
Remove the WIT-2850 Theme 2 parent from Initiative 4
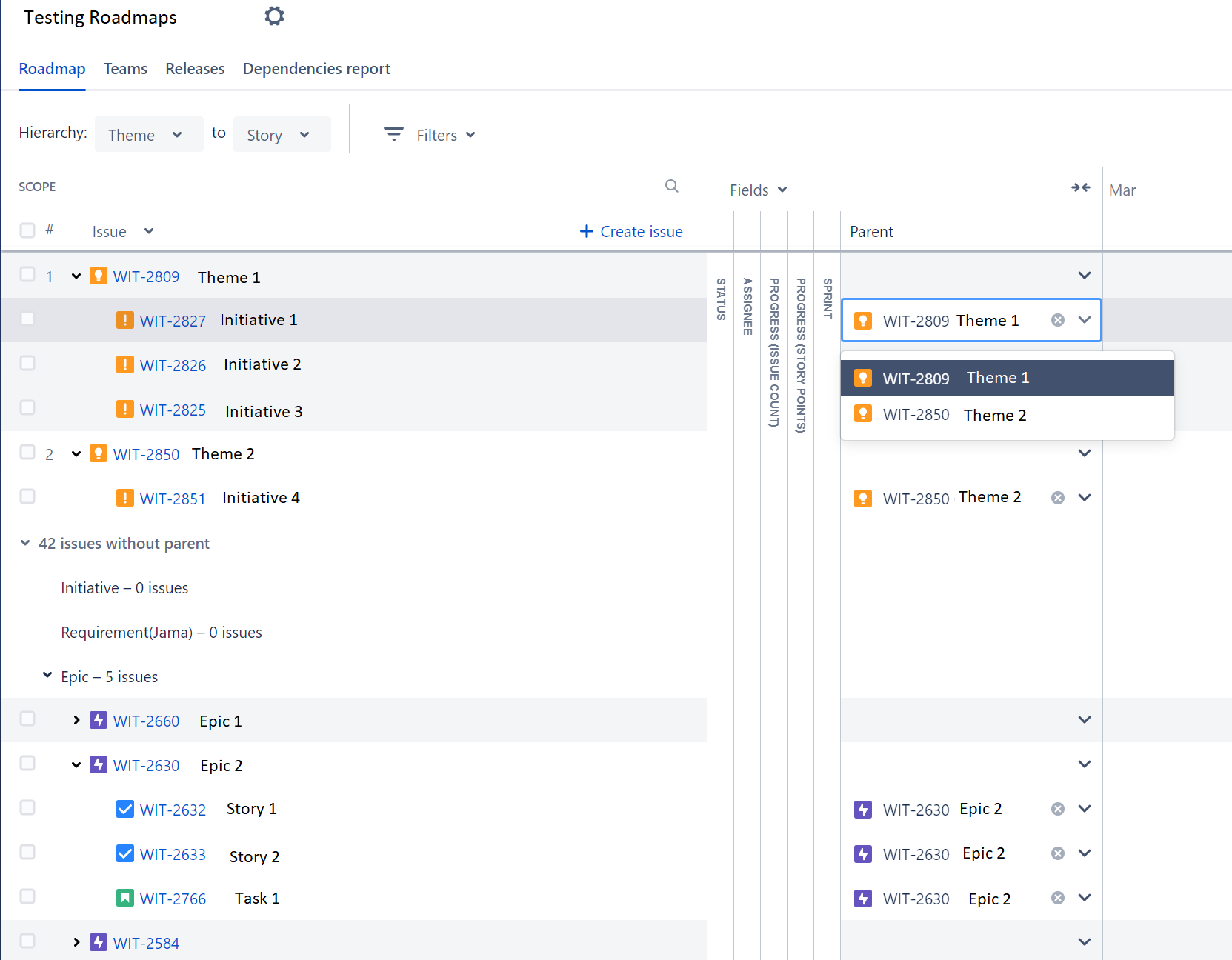pyautogui.click(x=1058, y=498)
